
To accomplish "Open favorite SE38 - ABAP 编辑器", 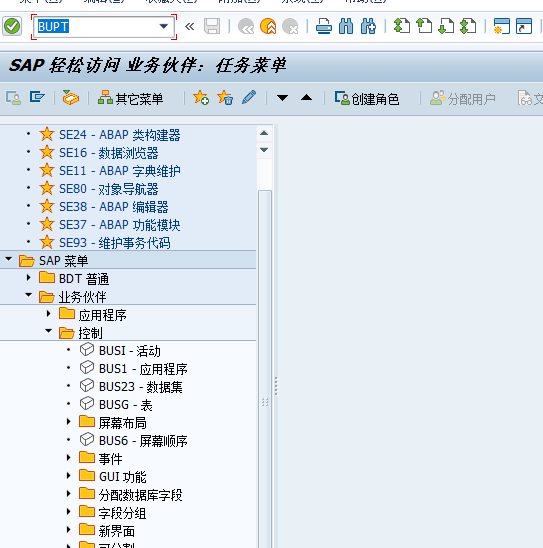I will click(x=114, y=207).
